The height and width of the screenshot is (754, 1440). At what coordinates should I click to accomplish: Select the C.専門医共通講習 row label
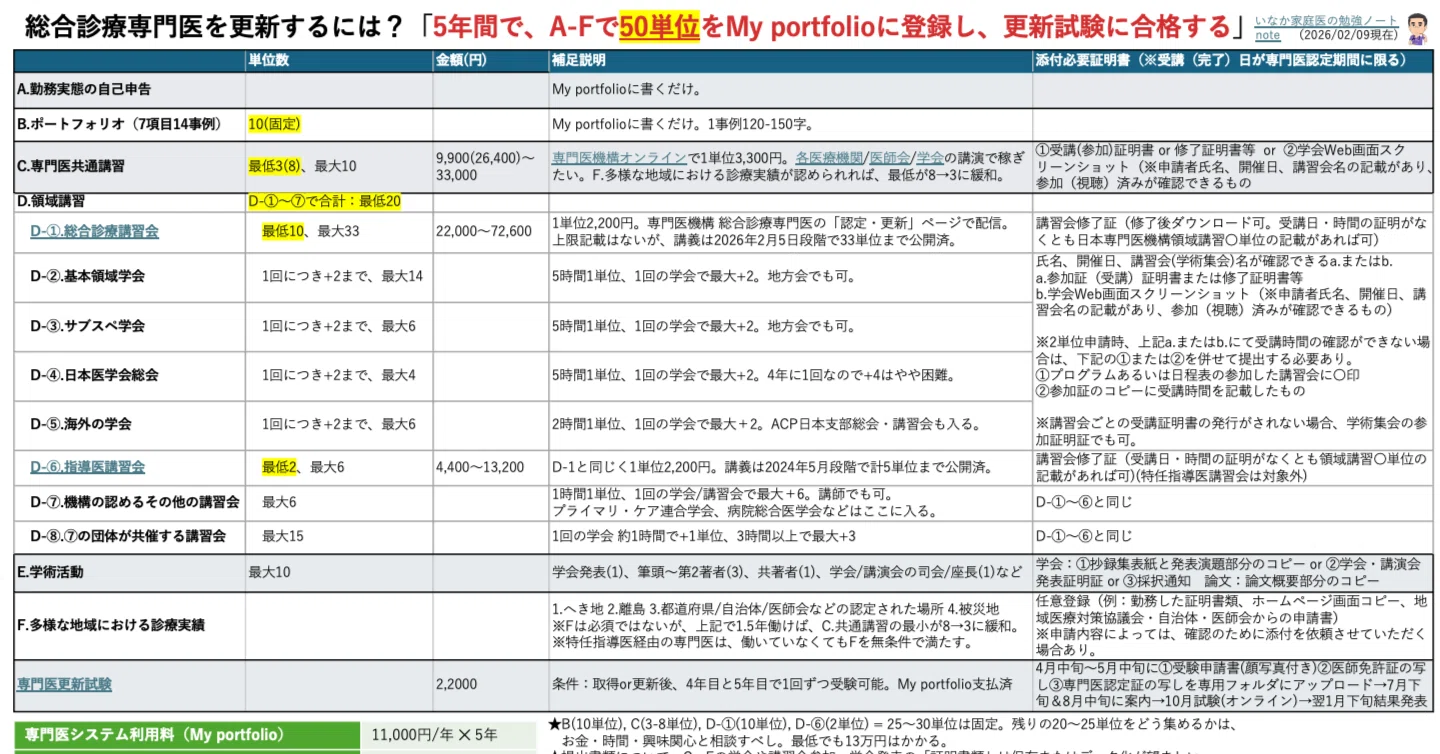(x=70, y=165)
